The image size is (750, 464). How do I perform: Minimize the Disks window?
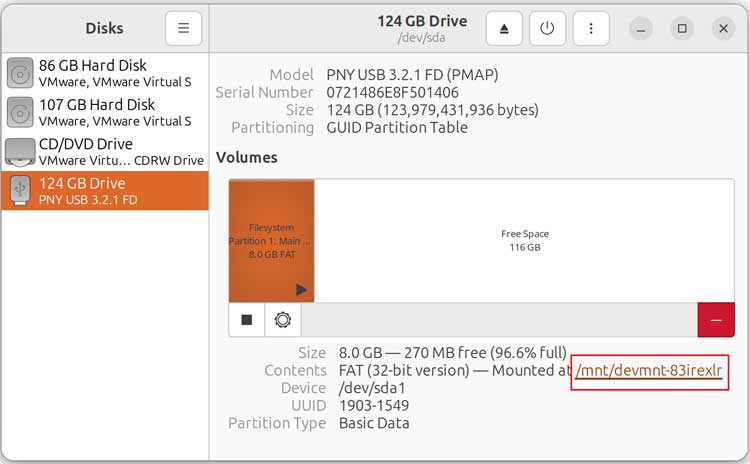[640, 29]
